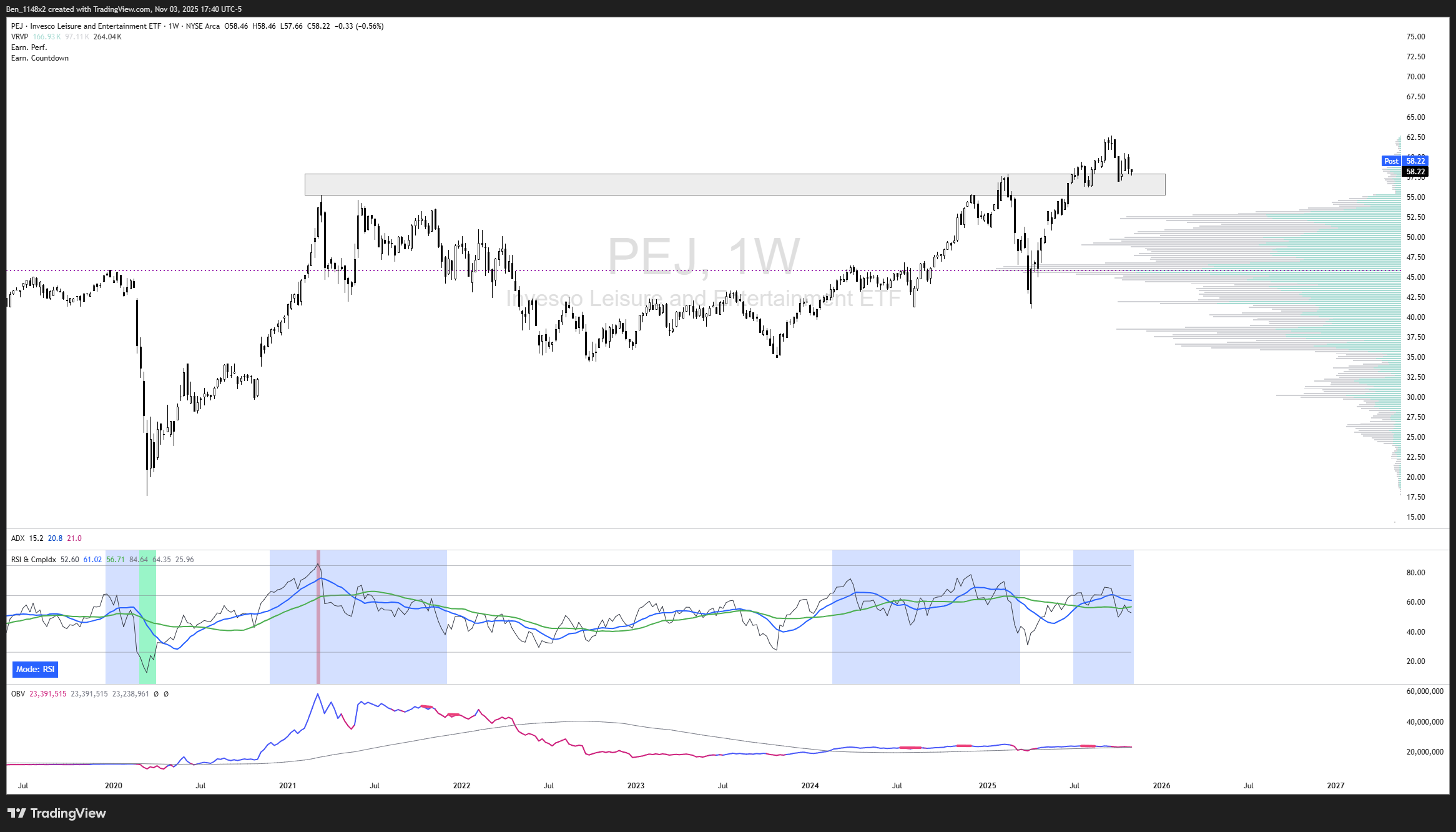Click the OBV indicator legend
This screenshot has height=832, width=1456.
(x=17, y=694)
